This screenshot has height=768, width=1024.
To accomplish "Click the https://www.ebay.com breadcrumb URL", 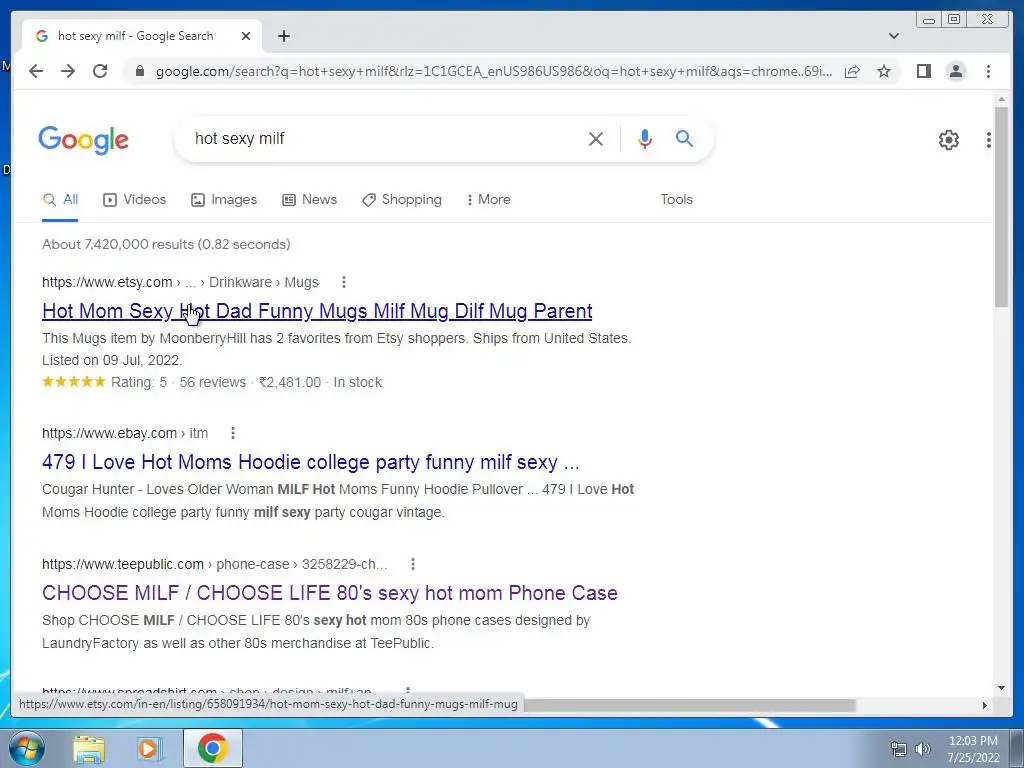I will click(x=109, y=433).
